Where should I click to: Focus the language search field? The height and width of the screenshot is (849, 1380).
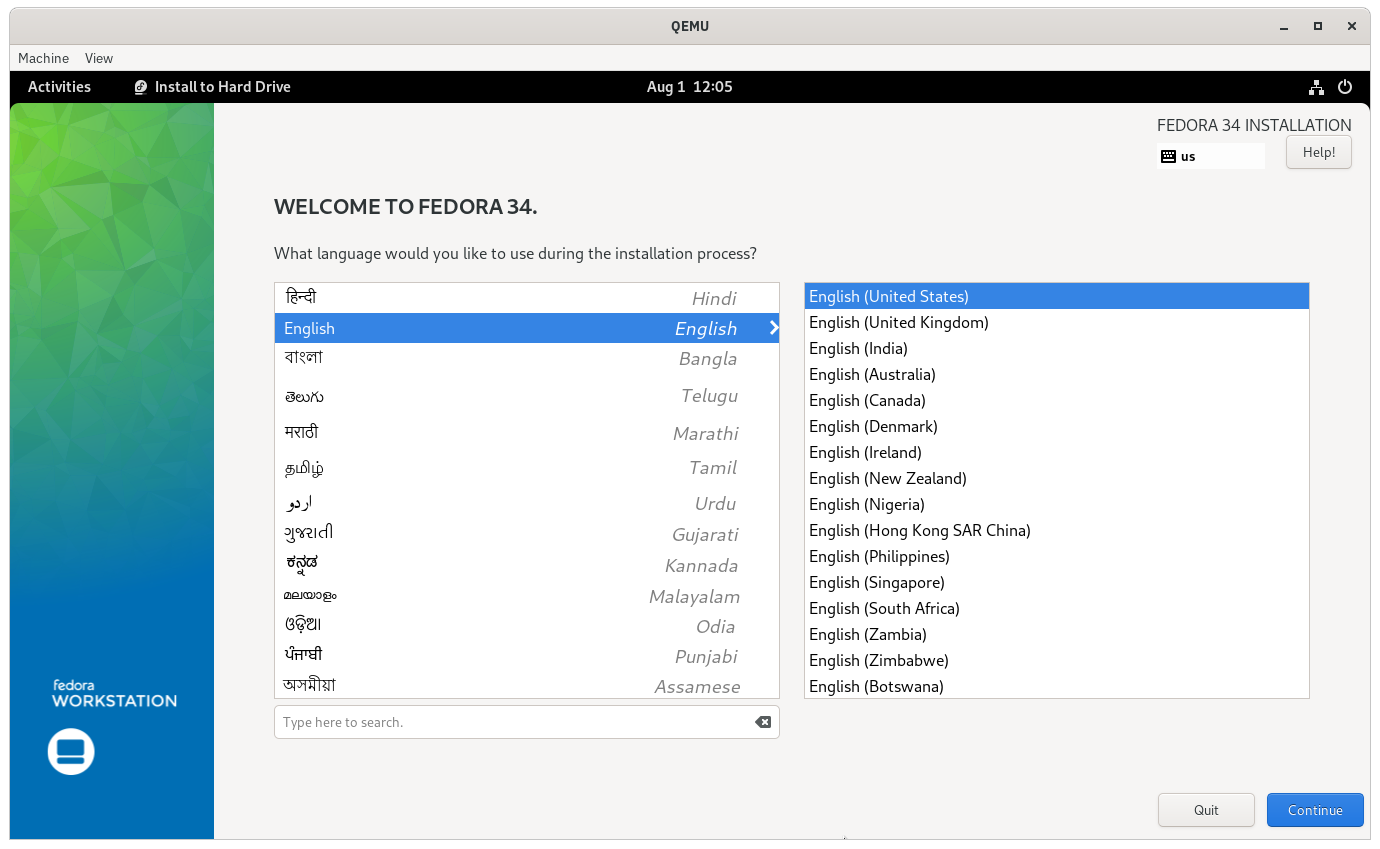click(x=527, y=722)
